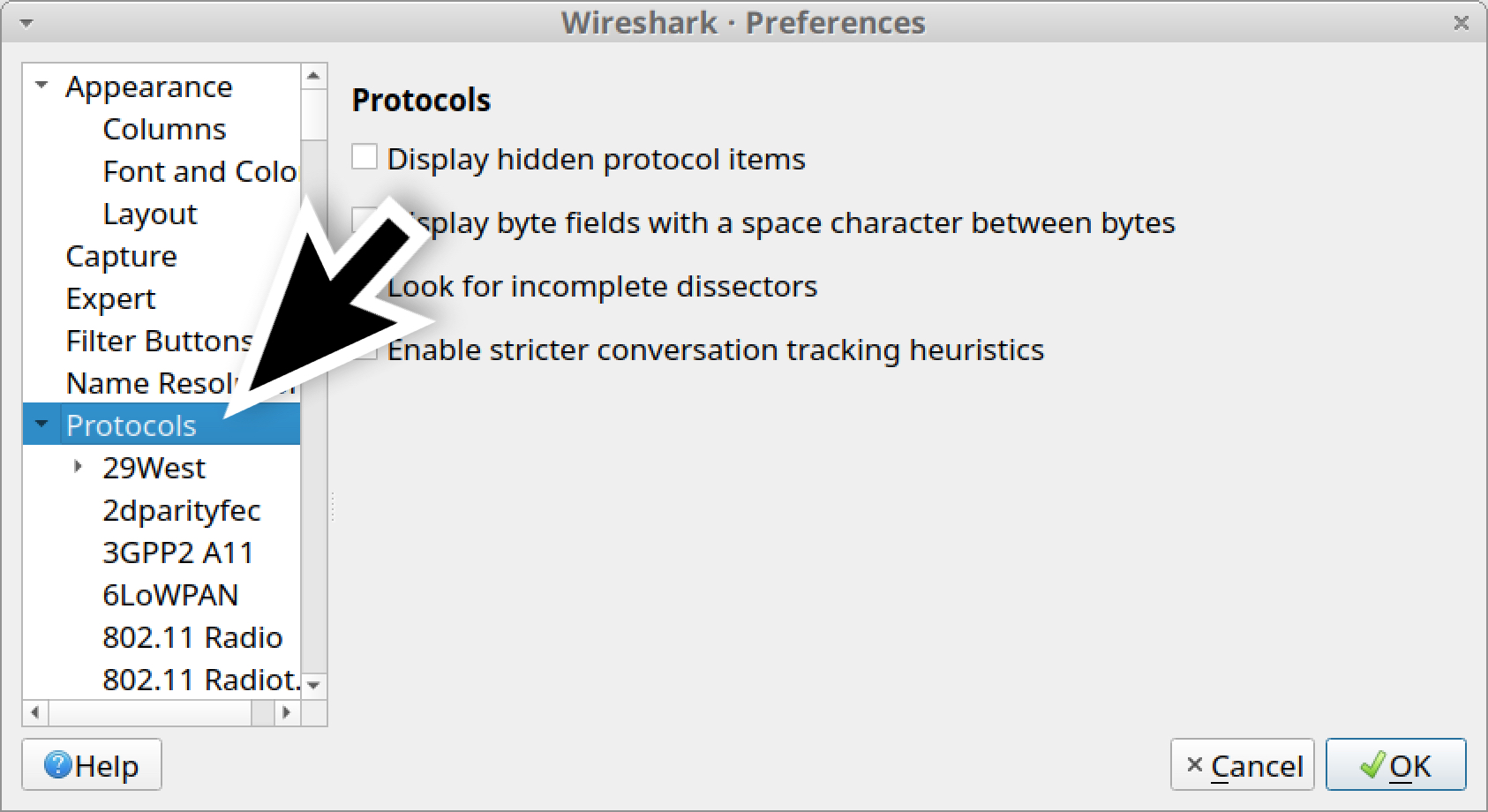Click the X icon inside Cancel button
Screen dimensions: 1488x812
click(x=1197, y=764)
